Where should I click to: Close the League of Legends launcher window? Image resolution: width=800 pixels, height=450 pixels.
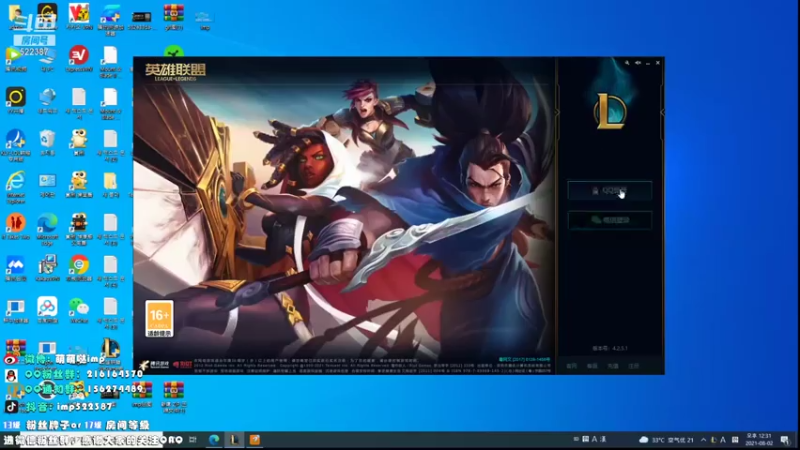658,63
